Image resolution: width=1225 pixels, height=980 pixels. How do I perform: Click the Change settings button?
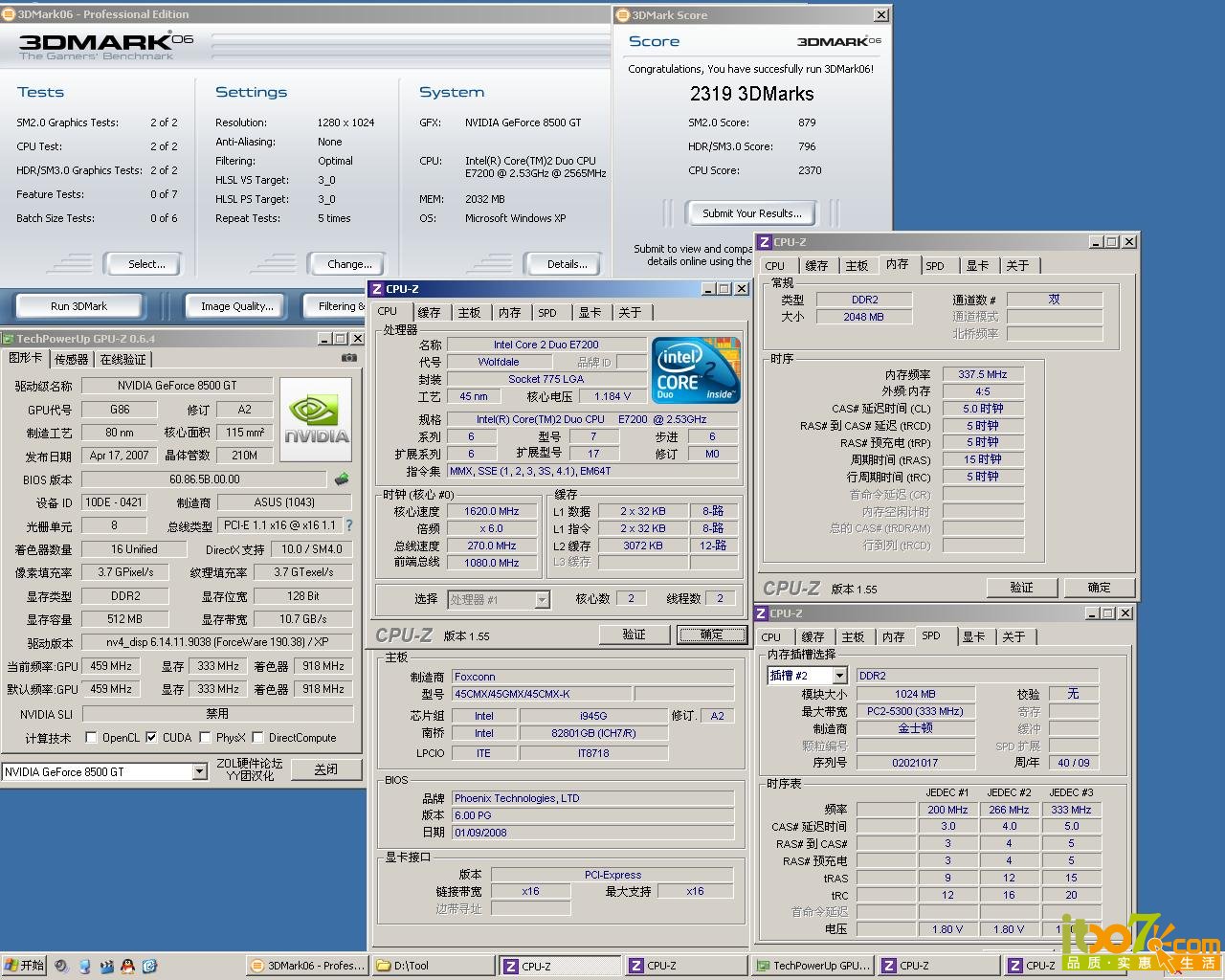click(x=349, y=264)
